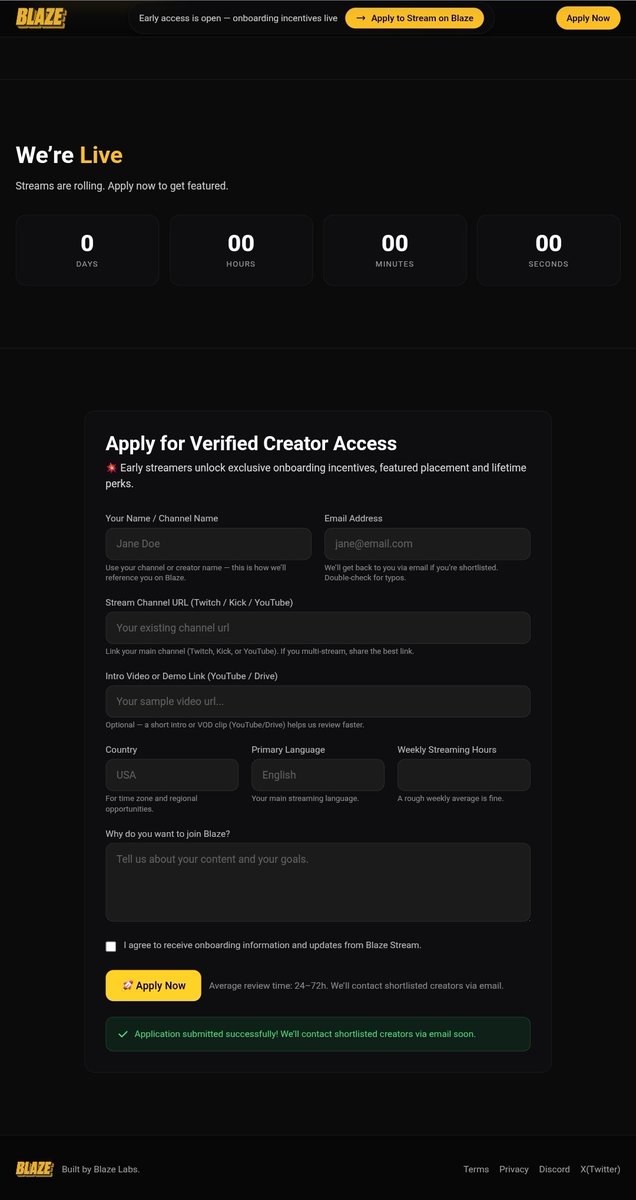Focus the Email Address input field
636x1200 pixels.
point(427,544)
